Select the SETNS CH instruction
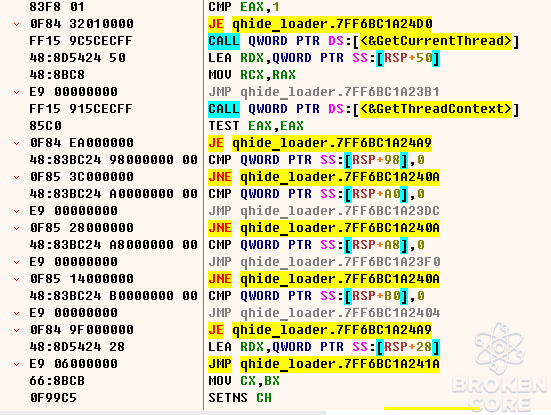This screenshot has height=415, width=551. coord(240,398)
